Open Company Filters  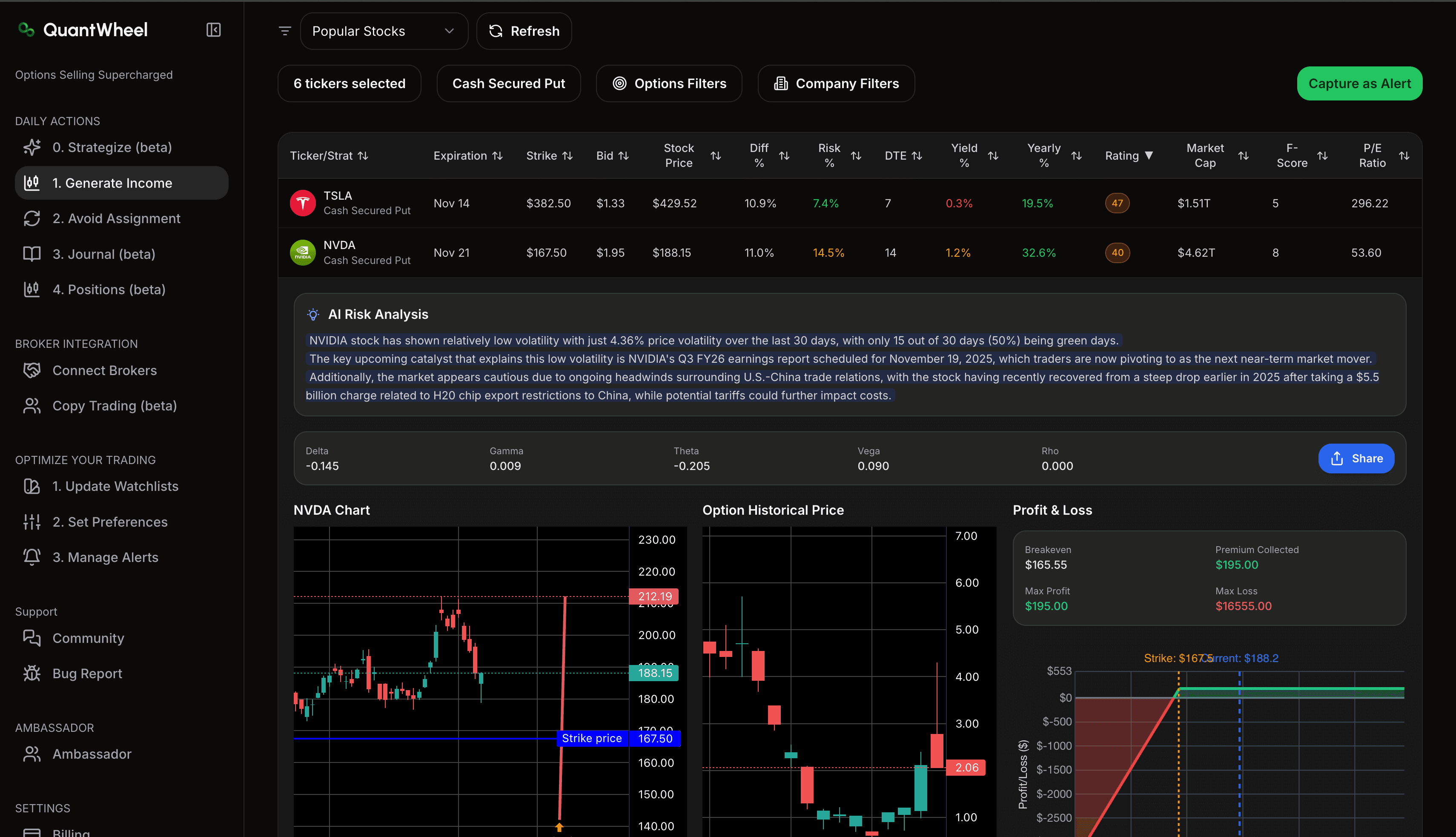coord(837,83)
